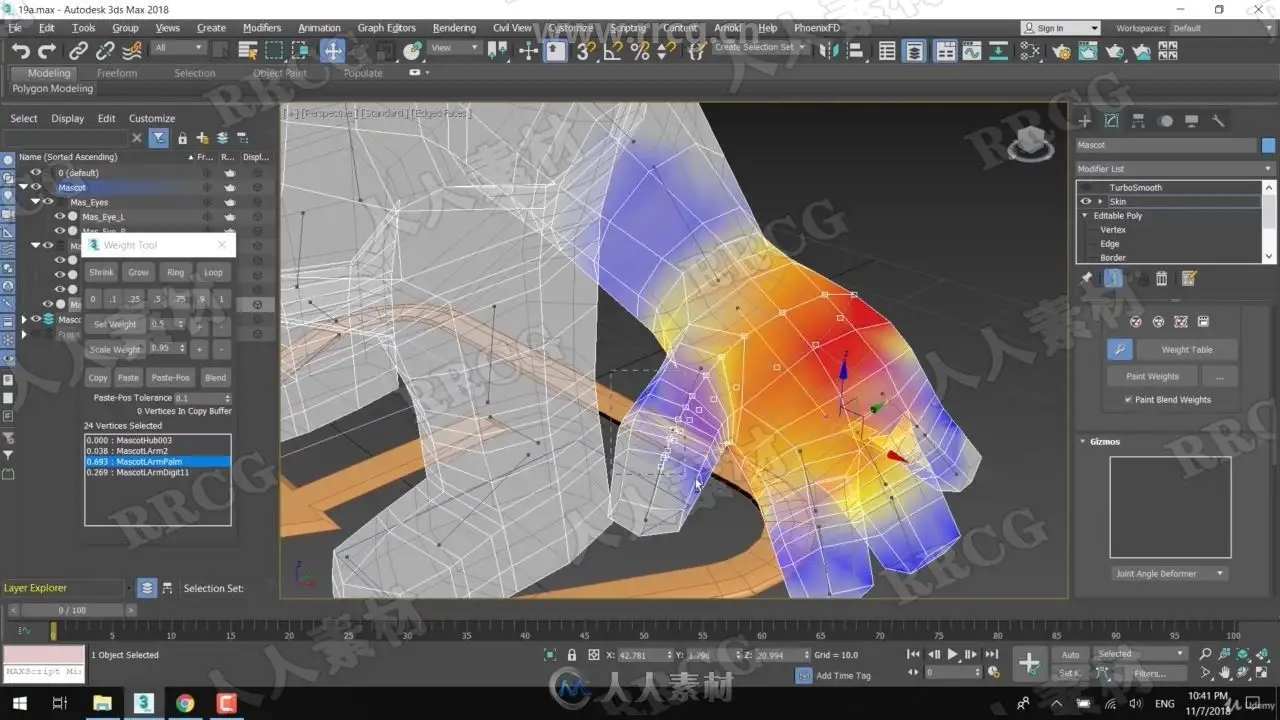1280x720 pixels.
Task: Open the Mirror tool
Action: [829, 50]
